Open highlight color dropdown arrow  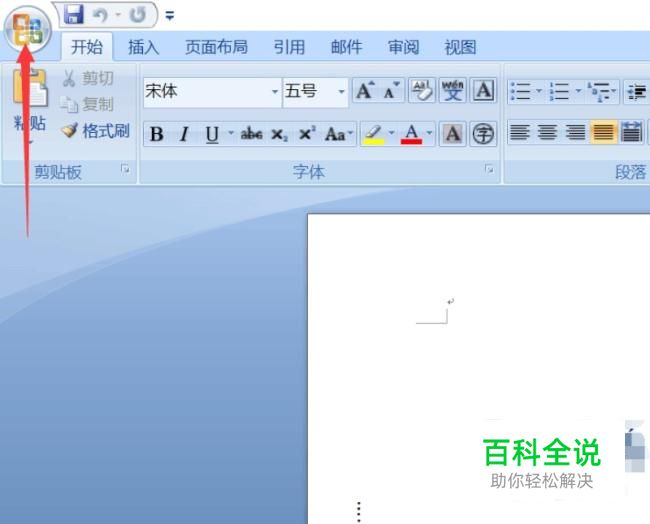click(x=391, y=133)
